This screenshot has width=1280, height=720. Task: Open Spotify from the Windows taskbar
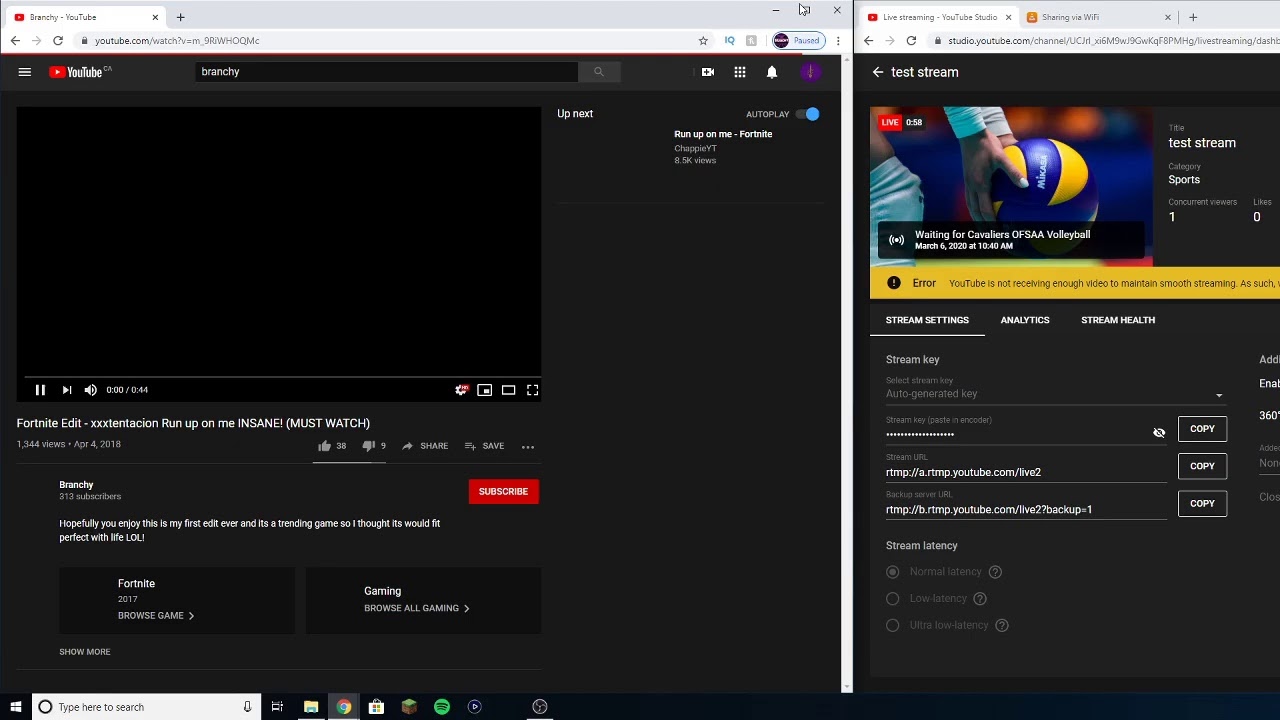point(442,707)
